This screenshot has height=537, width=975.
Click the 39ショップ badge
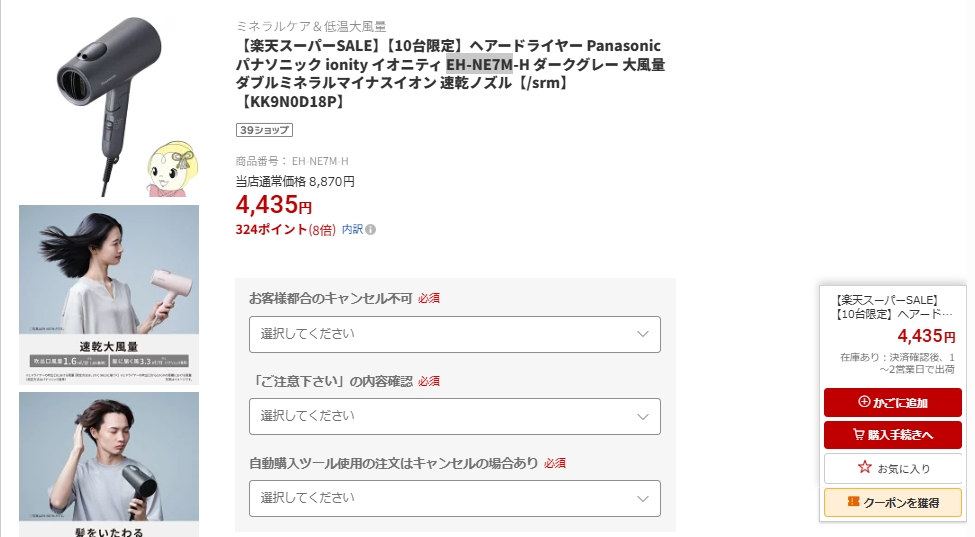coord(264,130)
